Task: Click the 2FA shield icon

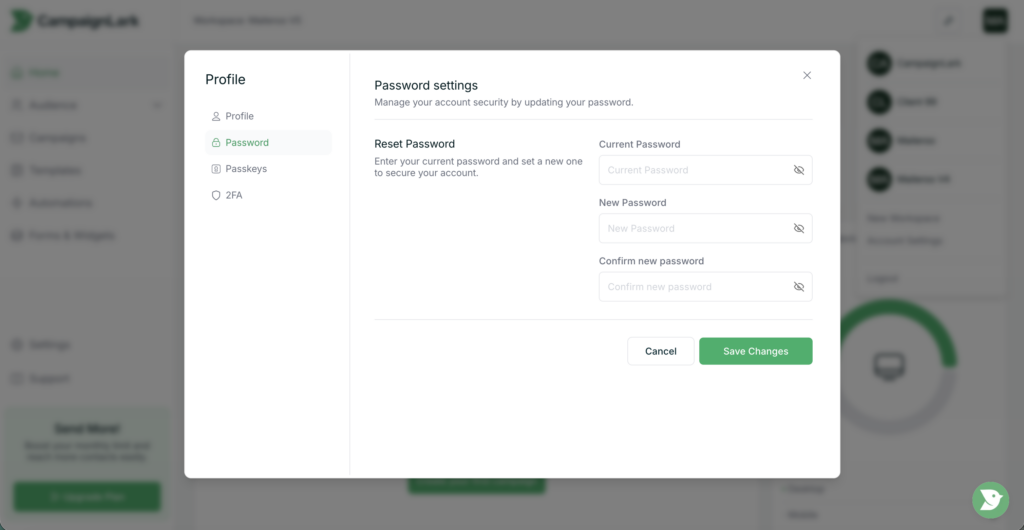Action: (216, 196)
